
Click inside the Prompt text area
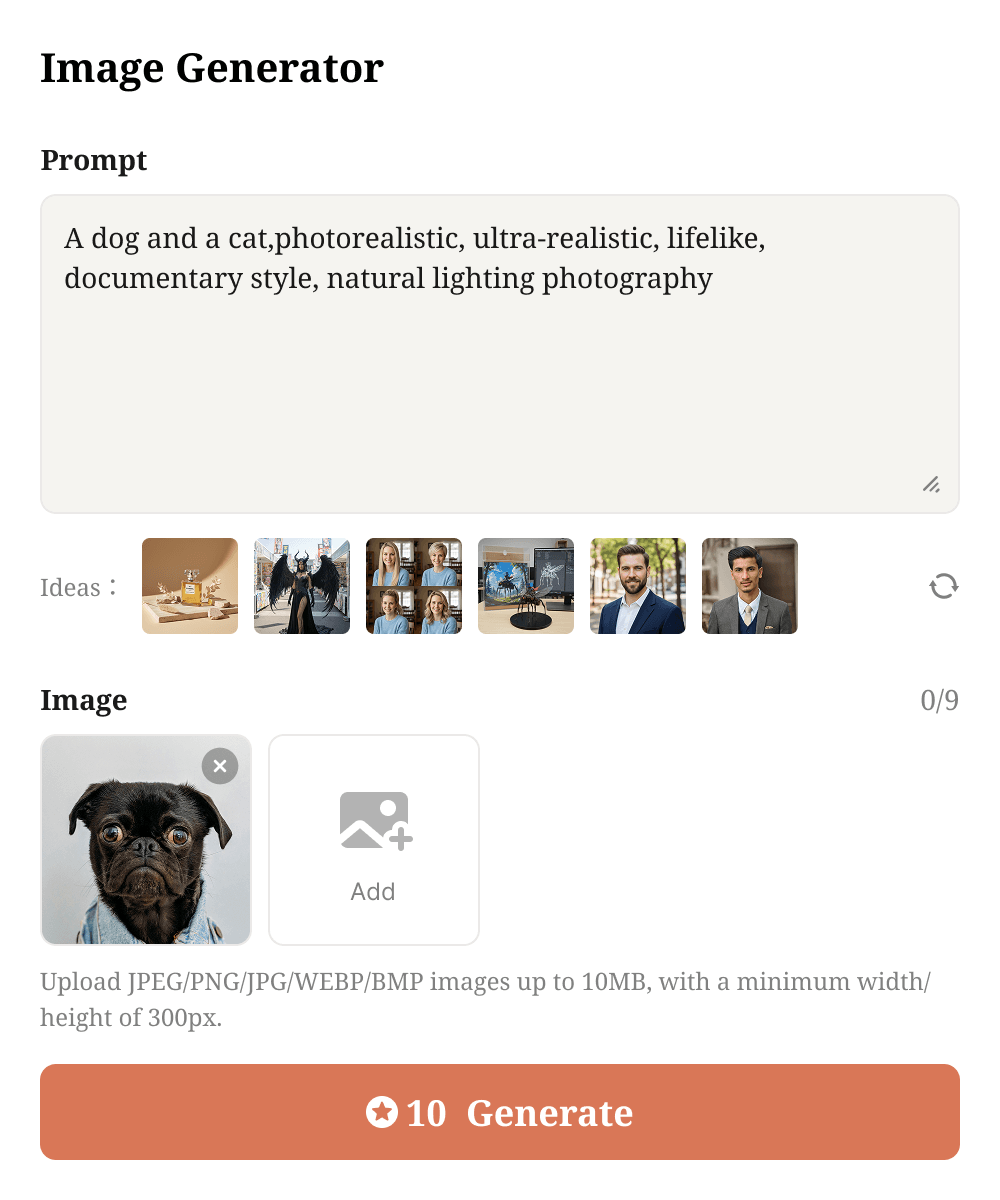[500, 350]
